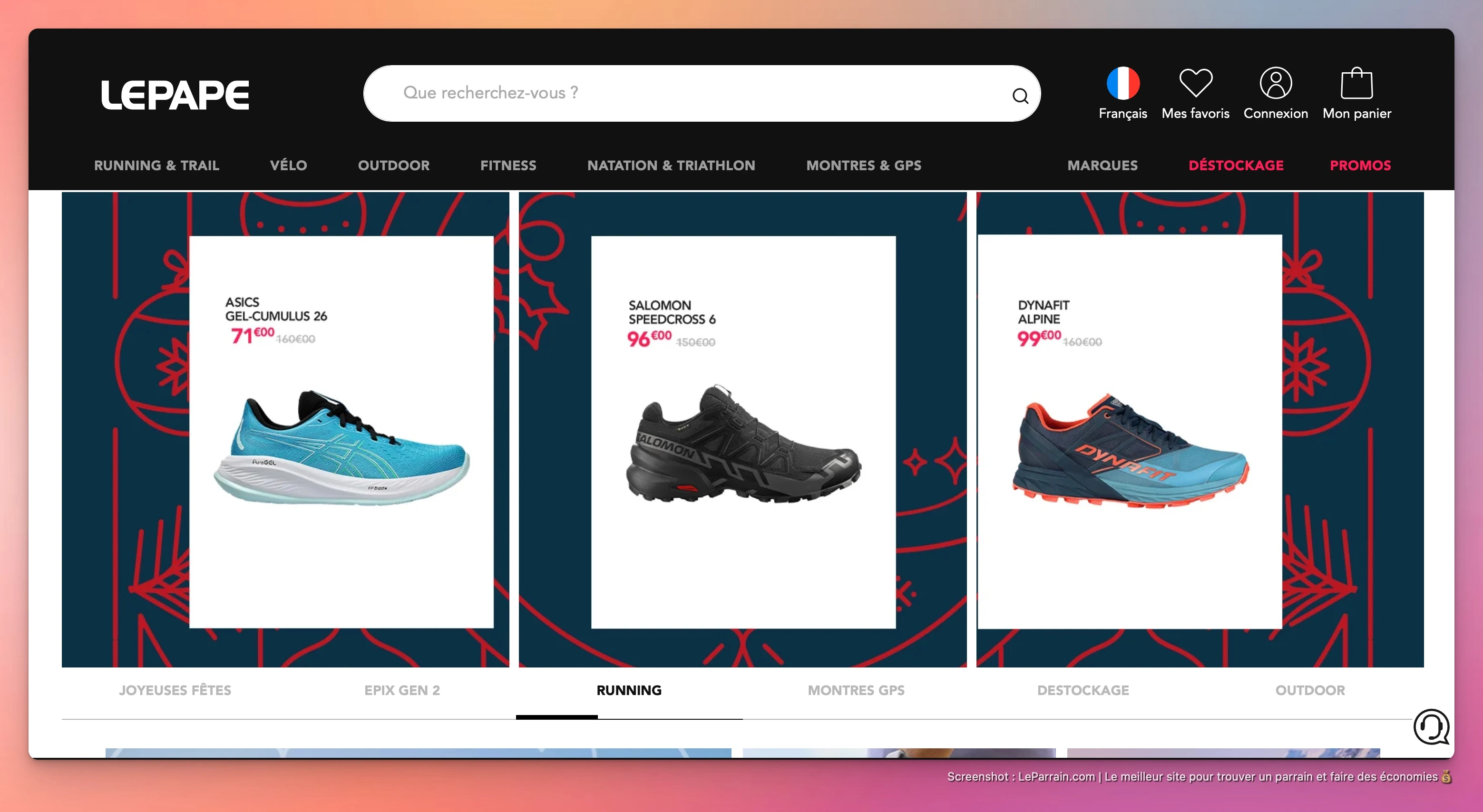Open the Vélo menu
This screenshot has height=812, width=1483.
coord(288,166)
